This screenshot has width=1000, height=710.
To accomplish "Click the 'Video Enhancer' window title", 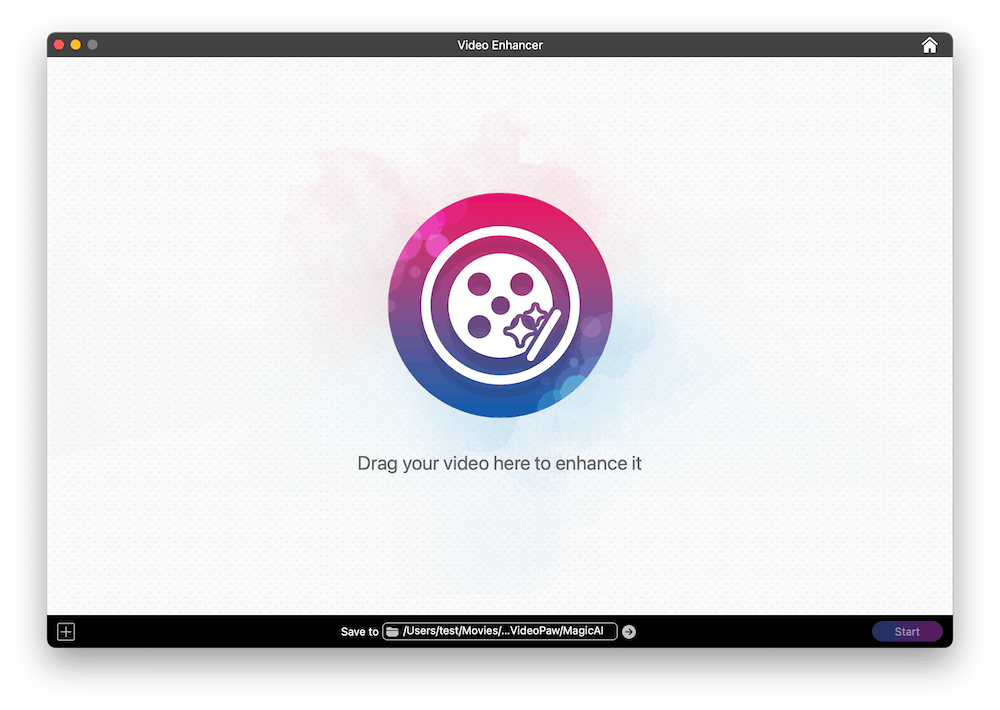I will pyautogui.click(x=499, y=45).
